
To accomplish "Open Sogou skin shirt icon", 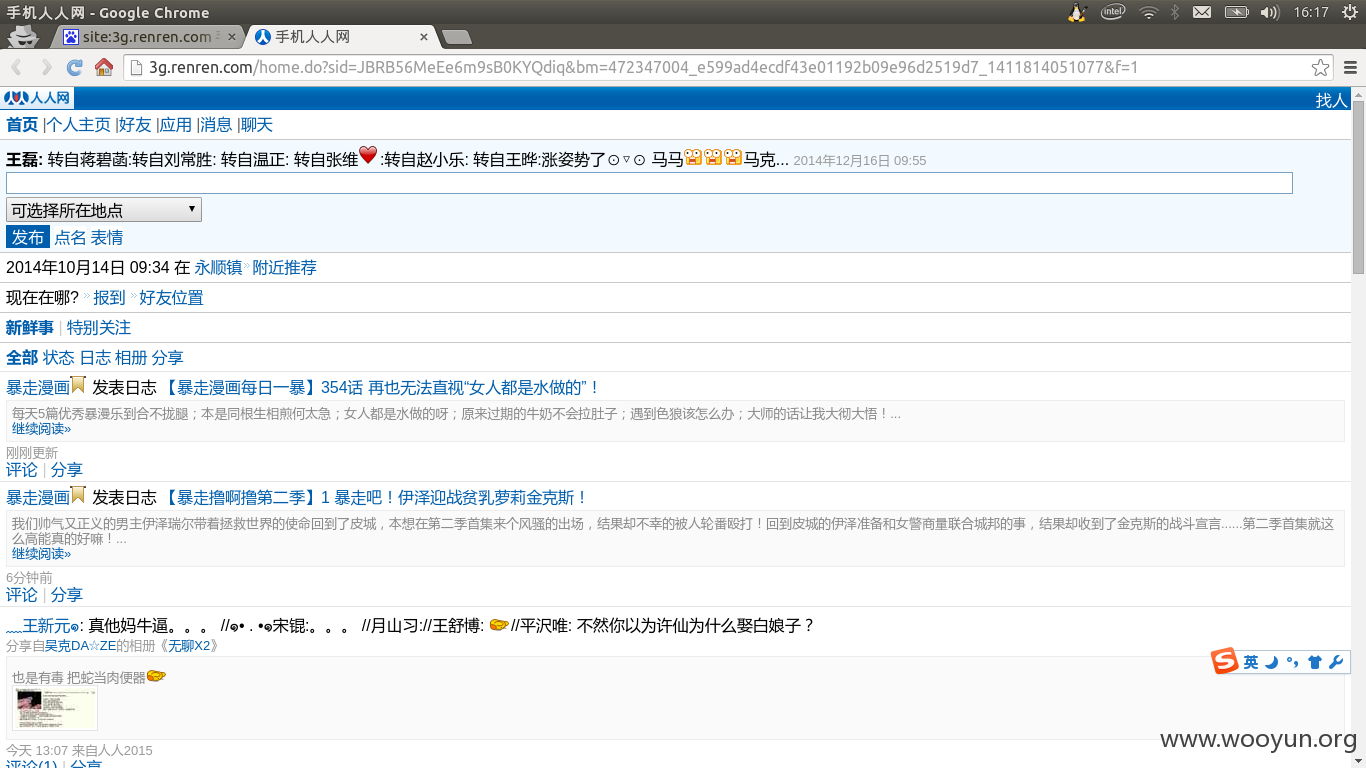I will [x=1314, y=662].
